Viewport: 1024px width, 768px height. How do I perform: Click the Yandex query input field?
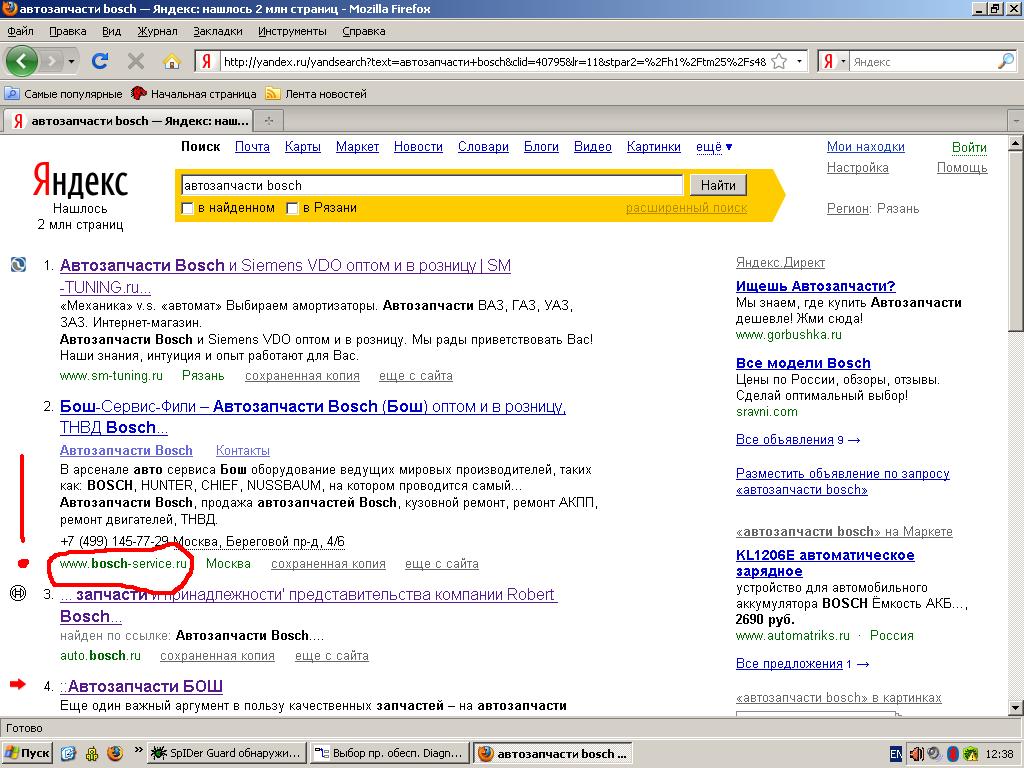pyautogui.click(x=430, y=185)
